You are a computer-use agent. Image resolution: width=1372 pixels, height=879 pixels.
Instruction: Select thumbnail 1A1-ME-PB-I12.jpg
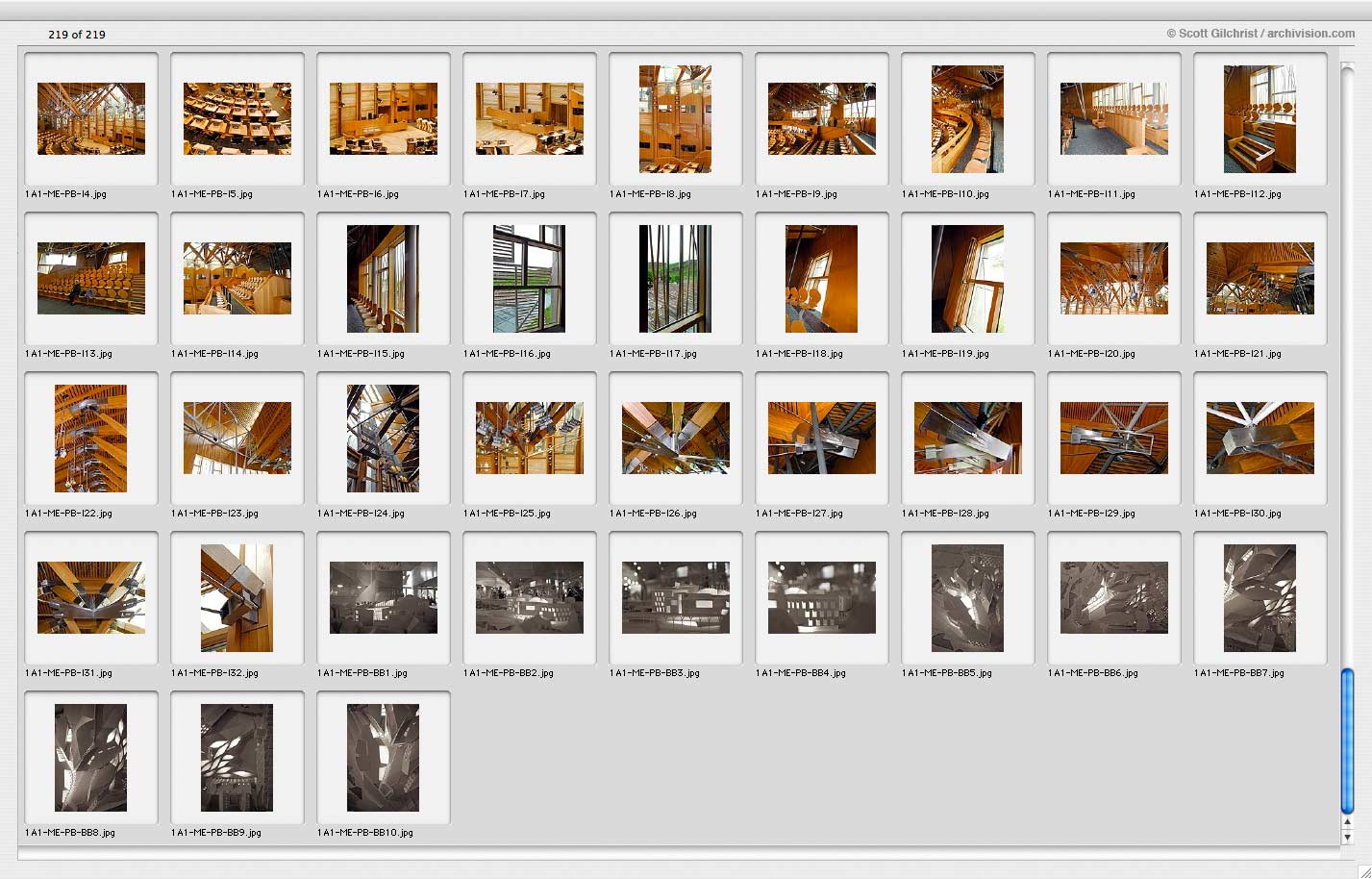1260,119
